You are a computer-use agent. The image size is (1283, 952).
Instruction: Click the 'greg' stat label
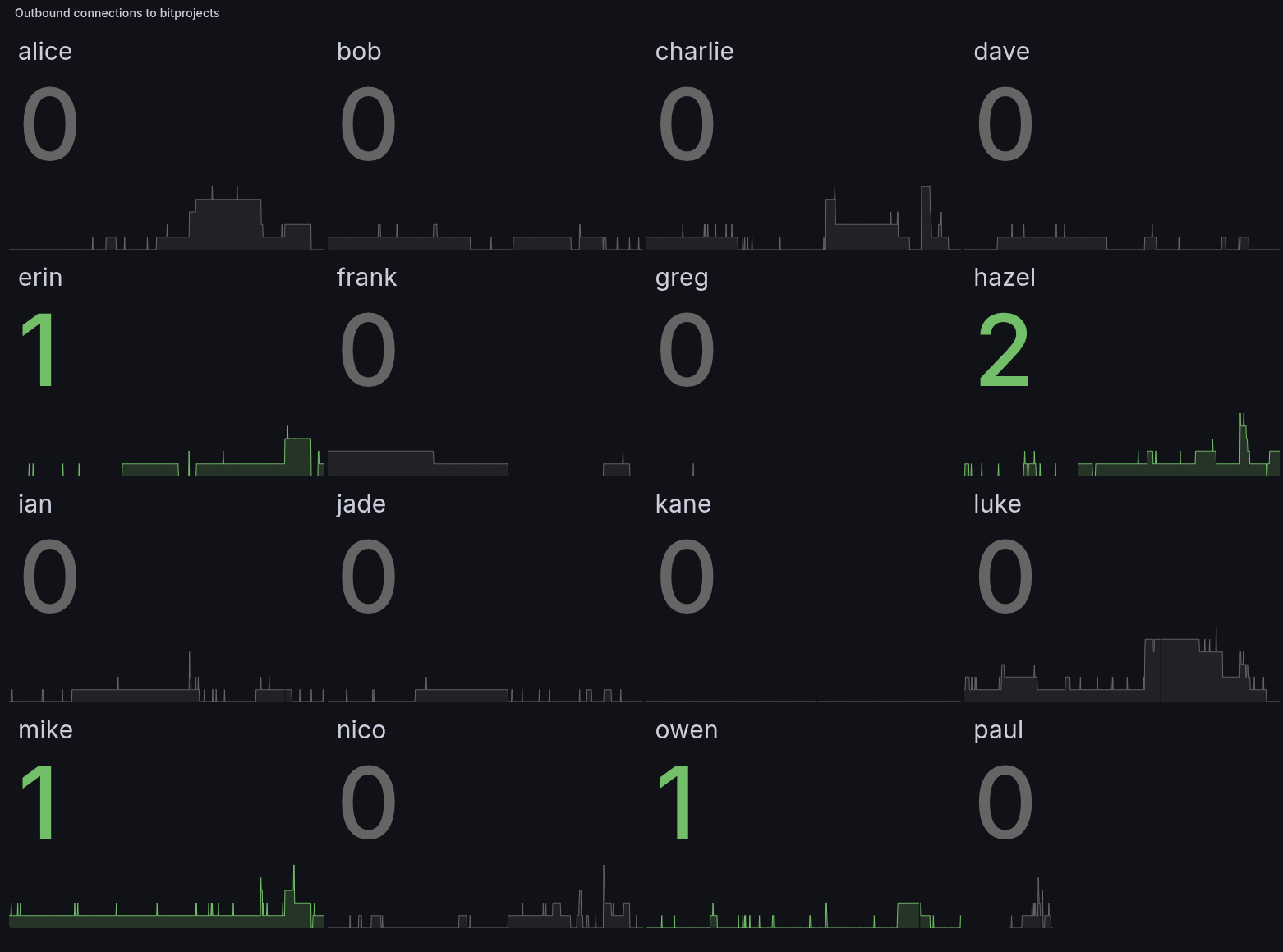681,278
